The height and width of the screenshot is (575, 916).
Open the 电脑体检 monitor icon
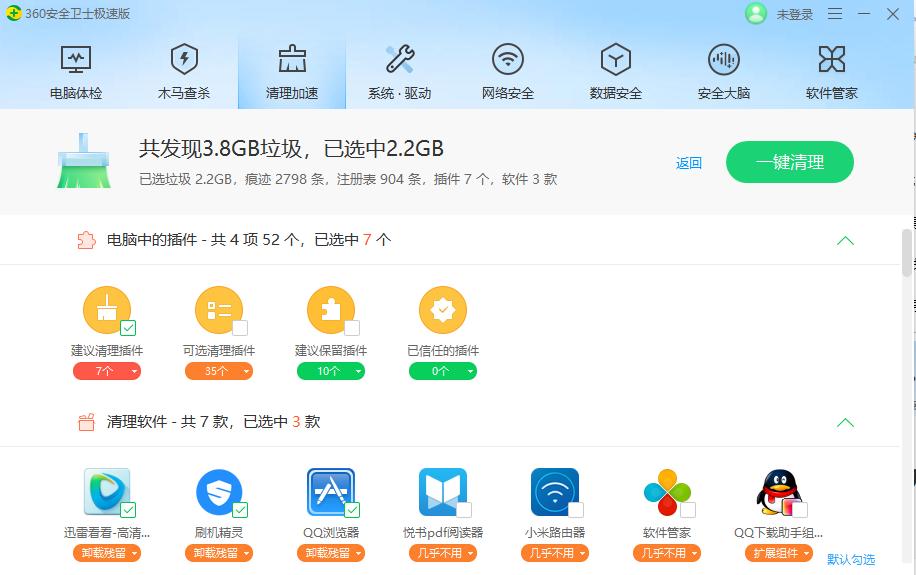(x=76, y=59)
